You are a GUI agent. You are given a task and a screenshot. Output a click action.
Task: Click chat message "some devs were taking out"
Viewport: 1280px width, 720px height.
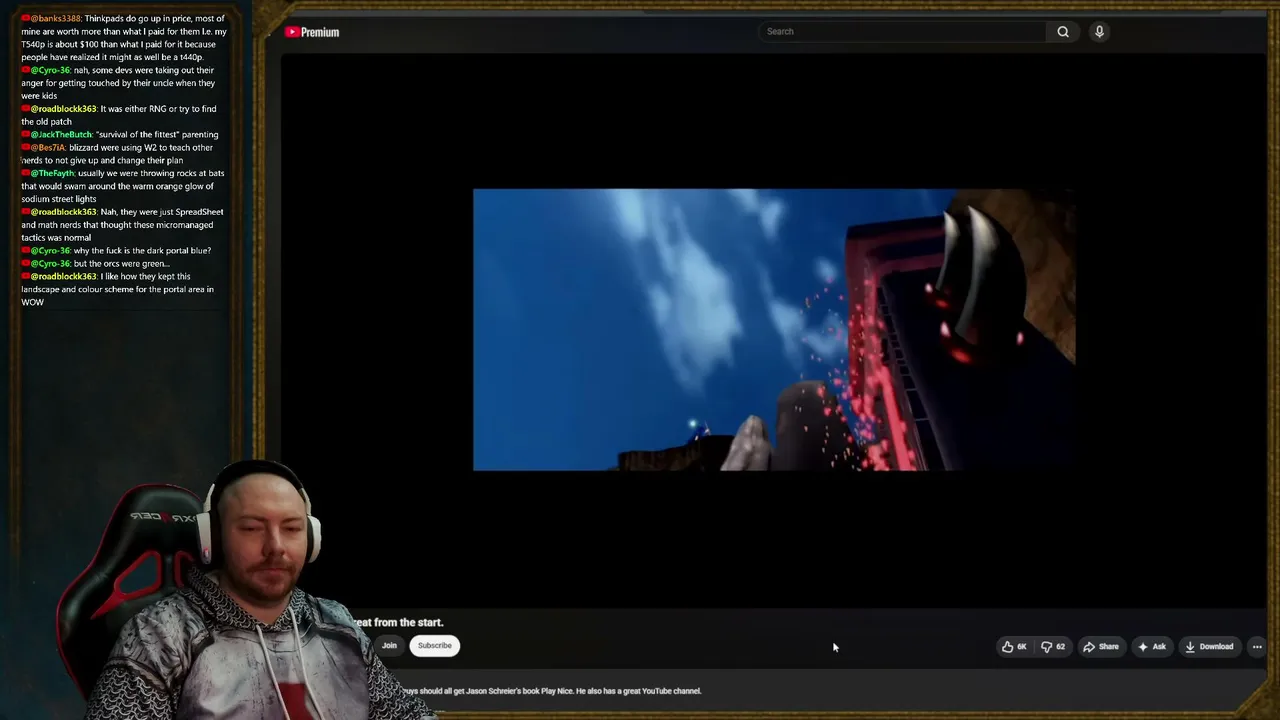(x=118, y=84)
